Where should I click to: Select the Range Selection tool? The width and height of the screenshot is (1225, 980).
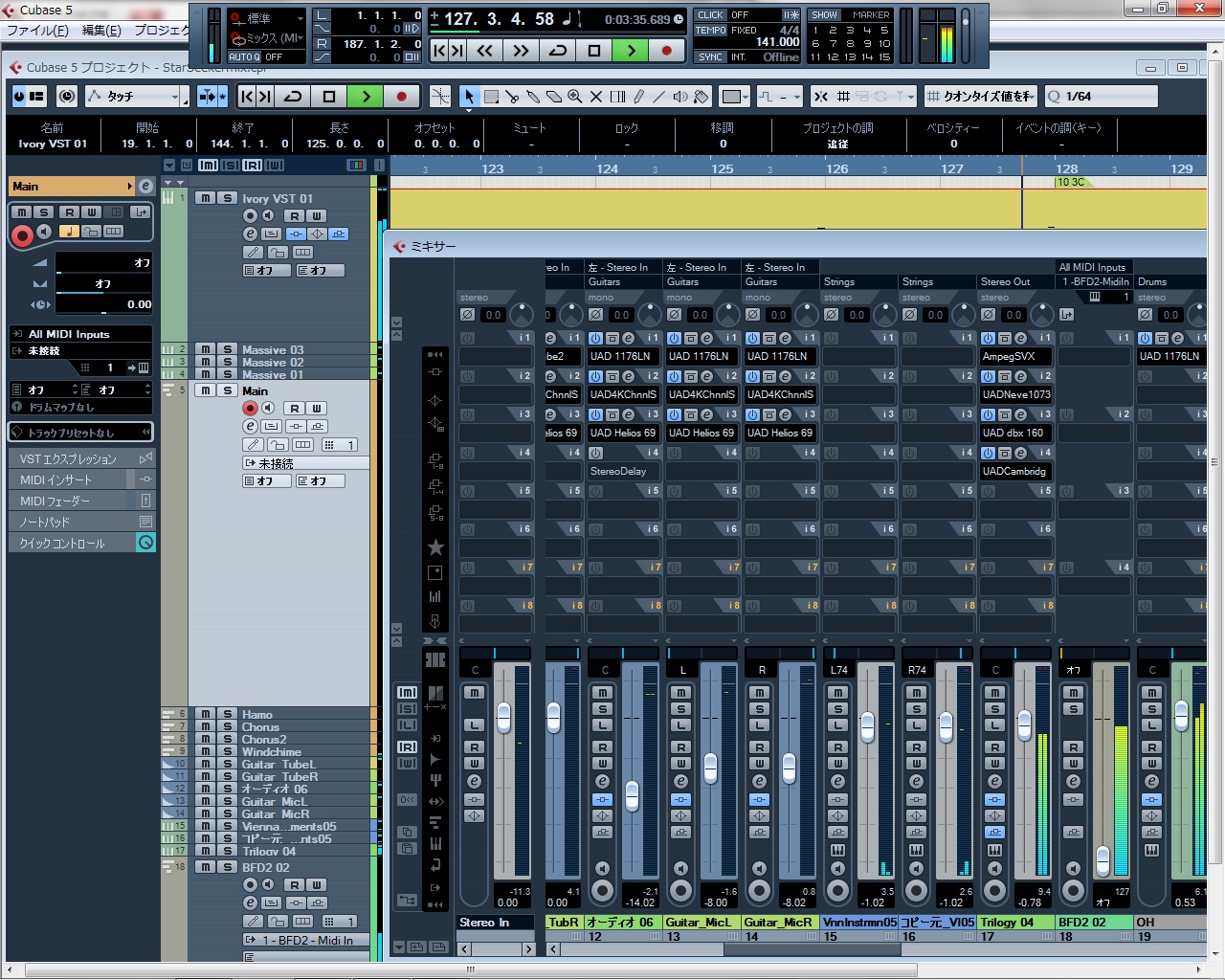click(491, 97)
